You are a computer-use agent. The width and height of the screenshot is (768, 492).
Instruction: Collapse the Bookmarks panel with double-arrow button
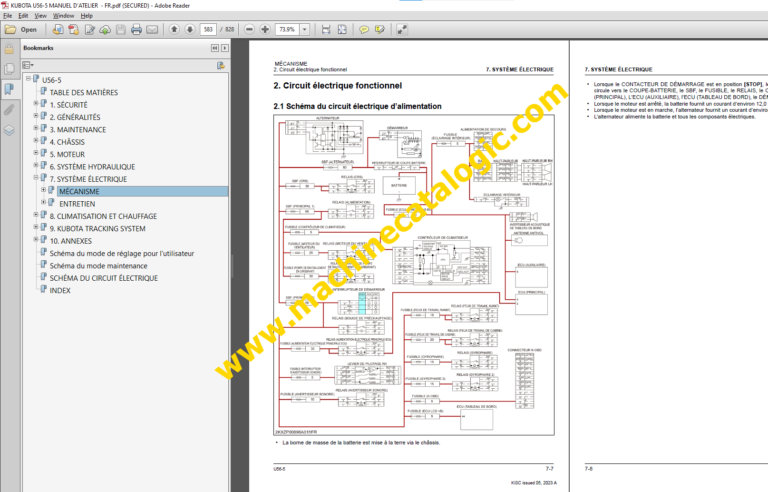click(x=215, y=48)
